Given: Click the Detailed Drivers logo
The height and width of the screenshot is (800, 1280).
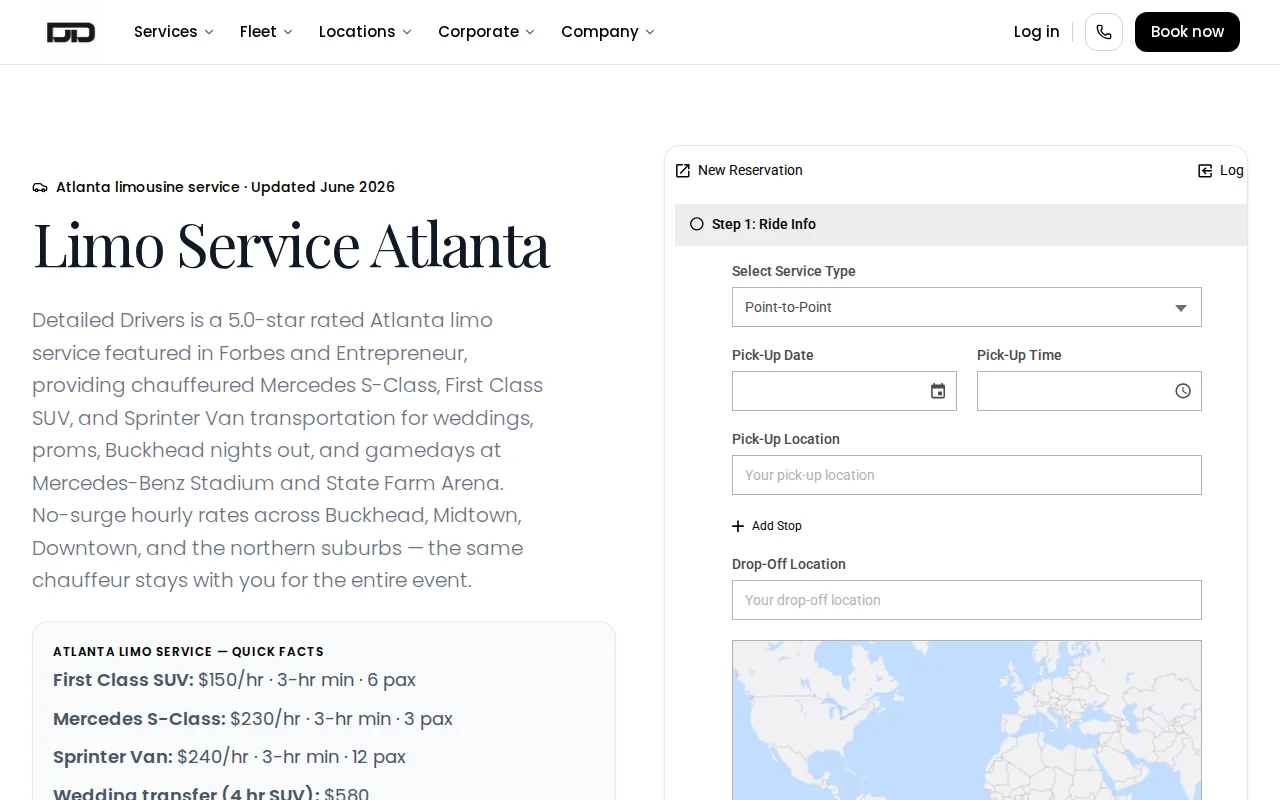Looking at the screenshot, I should coord(71,32).
